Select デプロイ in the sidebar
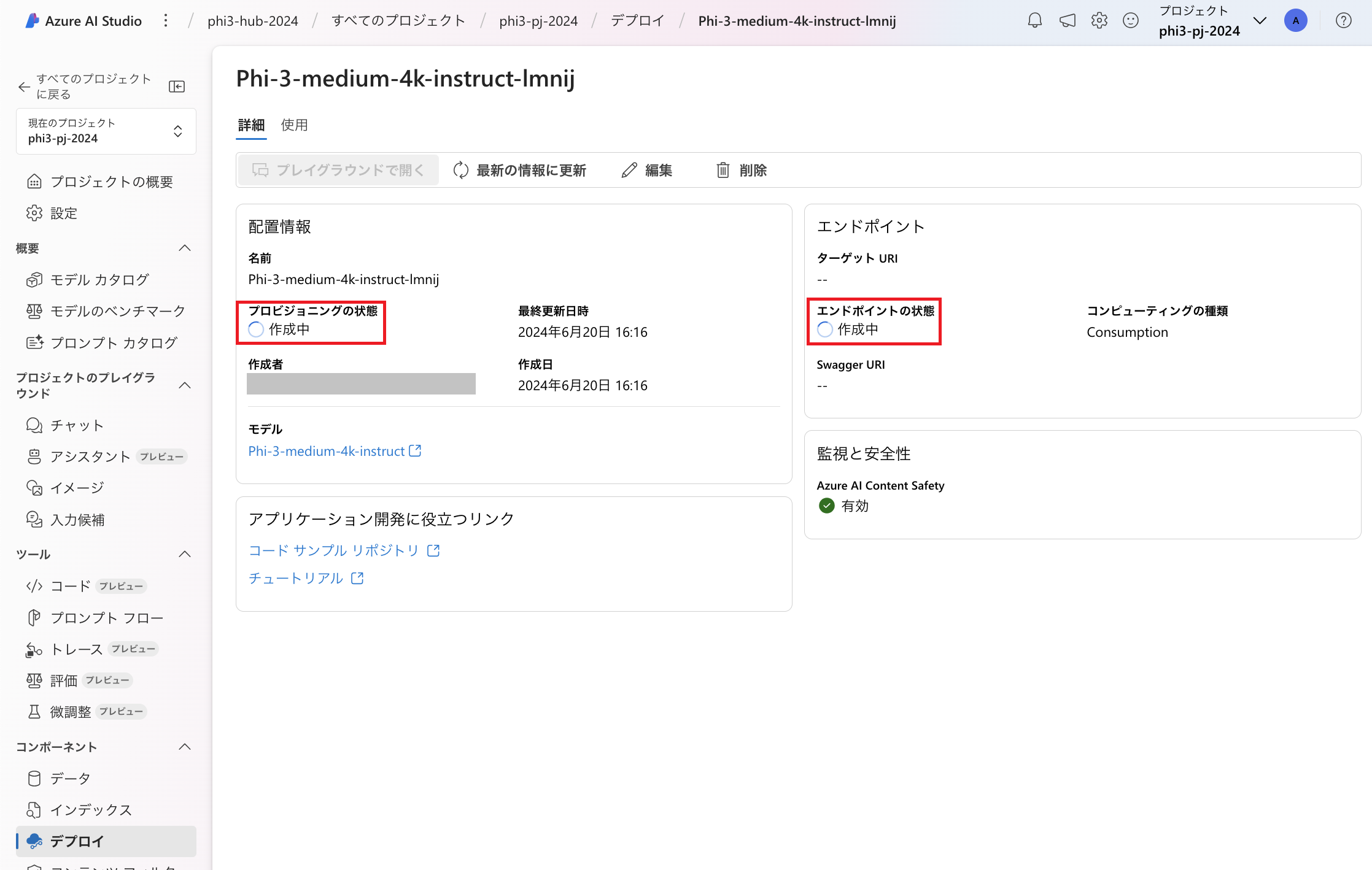Viewport: 1372px width, 870px height. pyautogui.click(x=106, y=841)
